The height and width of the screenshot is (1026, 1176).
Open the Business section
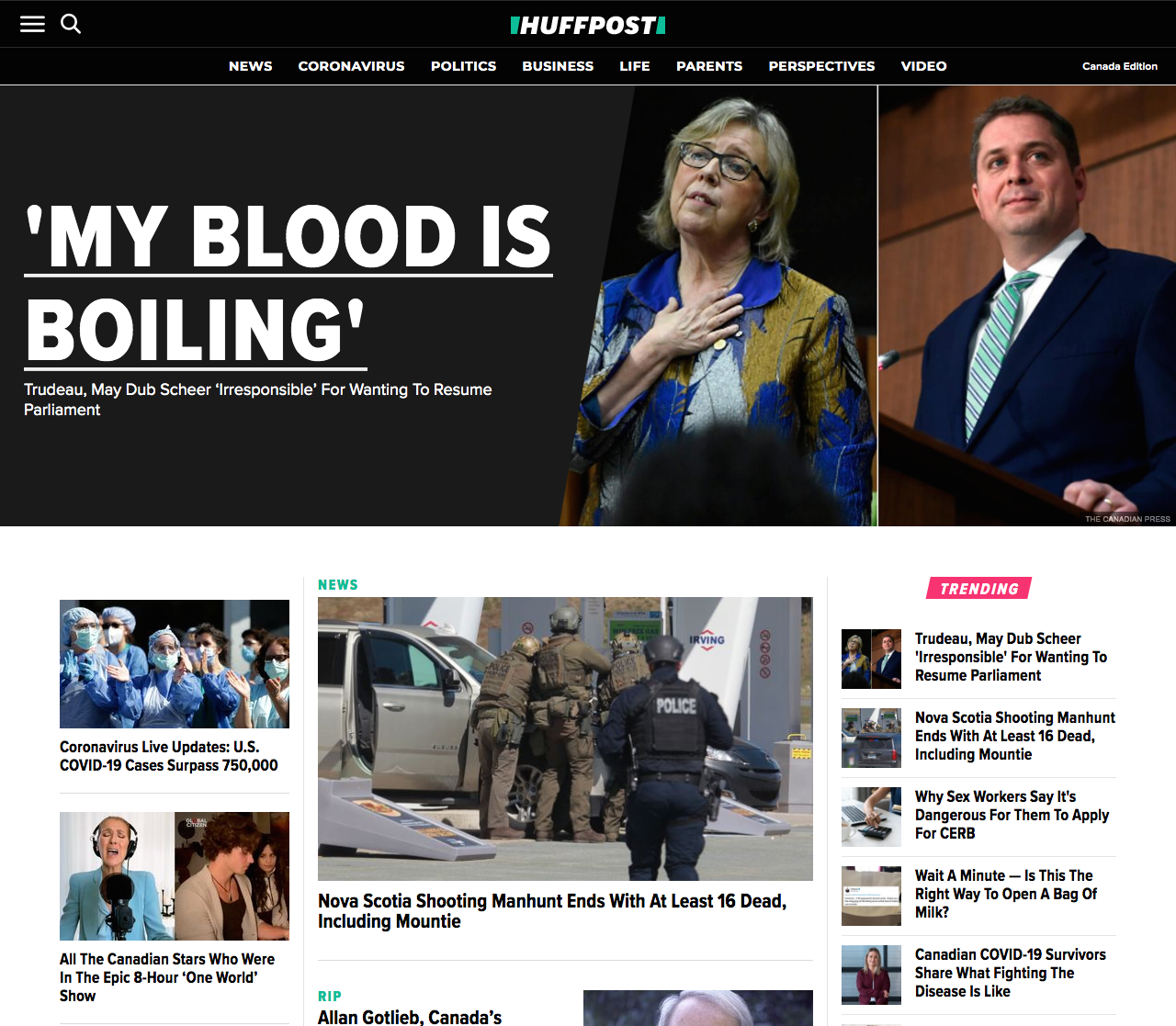558,66
